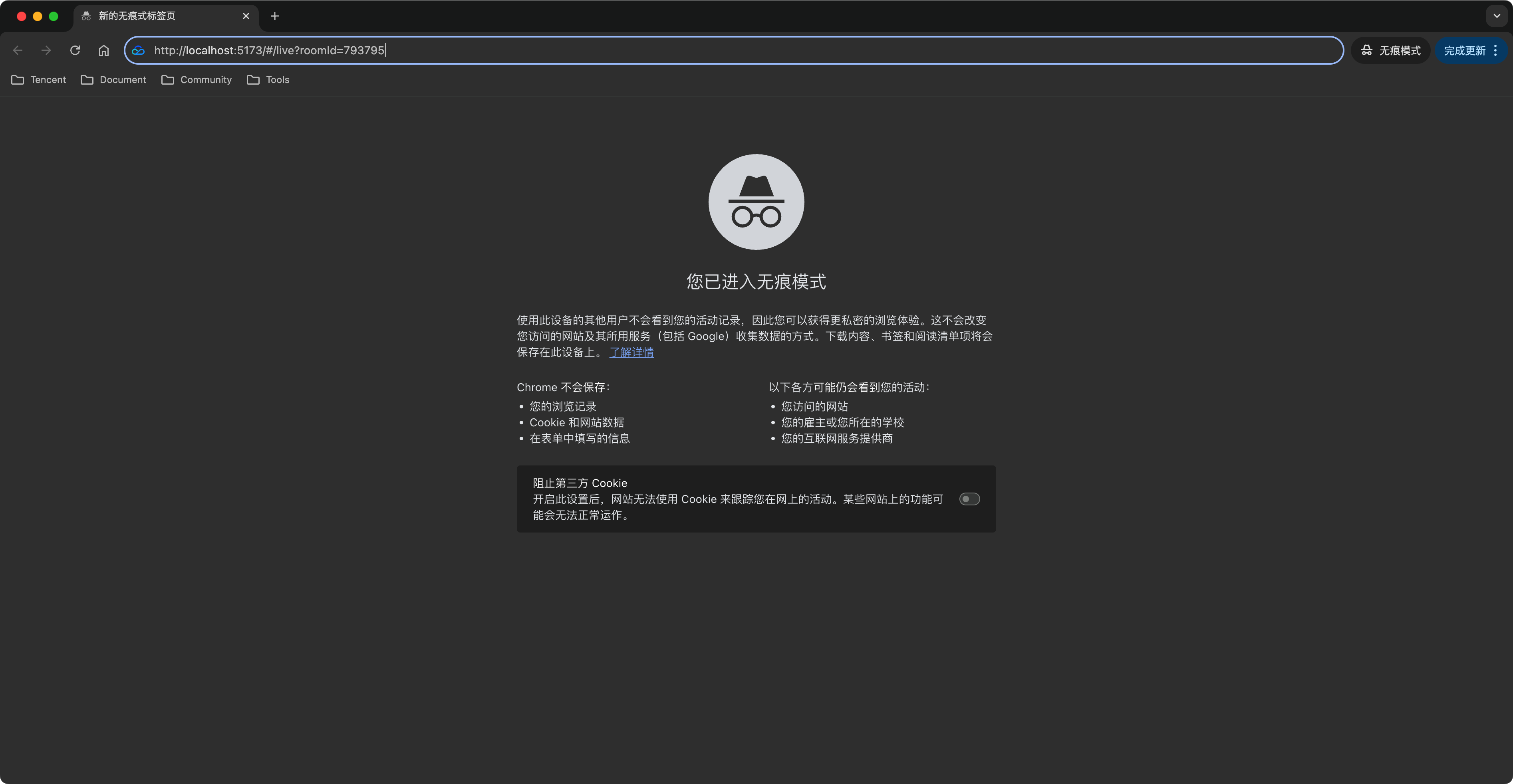
Task: Click the 您的雇主或您所在的学校 list item
Action: (842, 422)
